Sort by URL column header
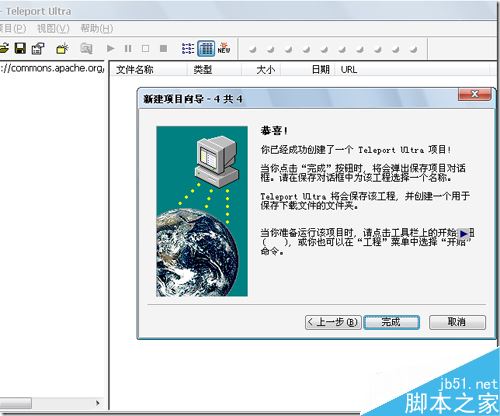This screenshot has width=500, height=416. coord(413,70)
